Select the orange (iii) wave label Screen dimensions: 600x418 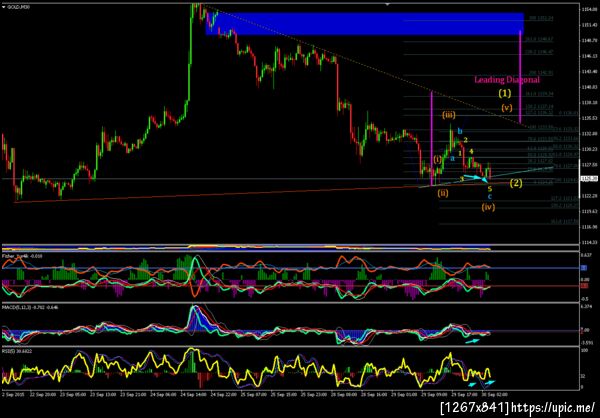[448, 115]
